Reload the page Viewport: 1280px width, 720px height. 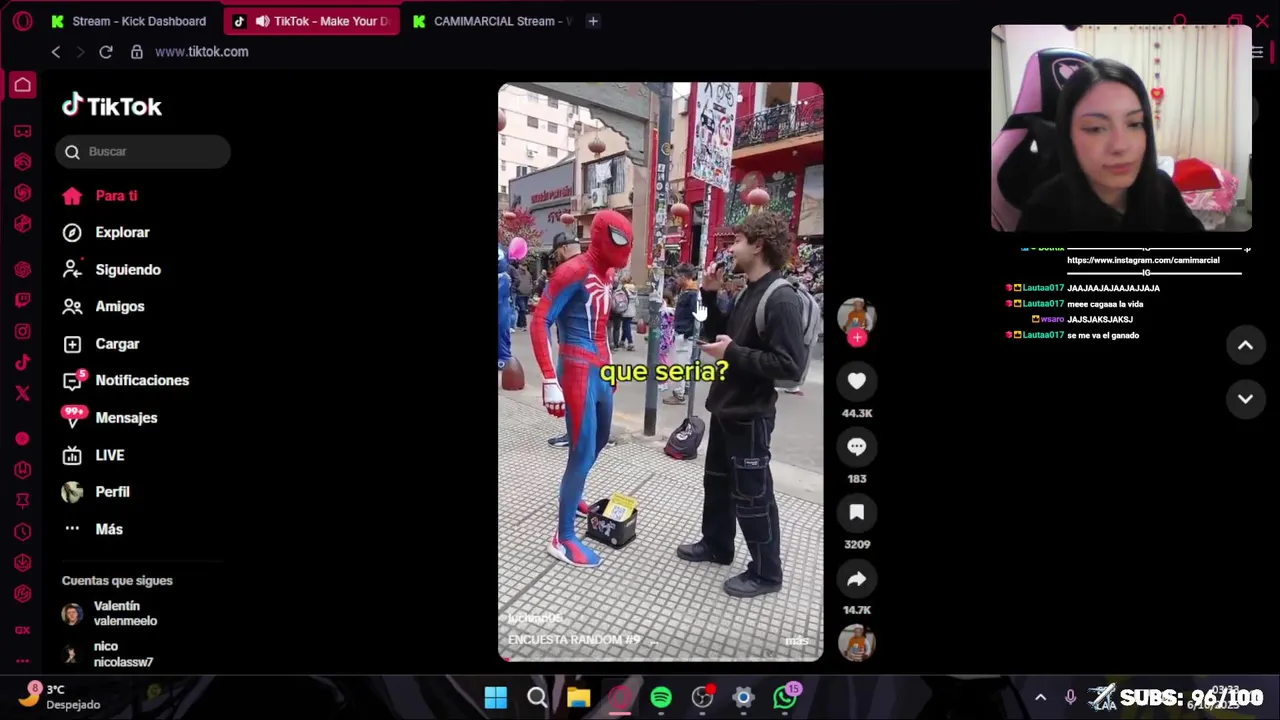[106, 52]
